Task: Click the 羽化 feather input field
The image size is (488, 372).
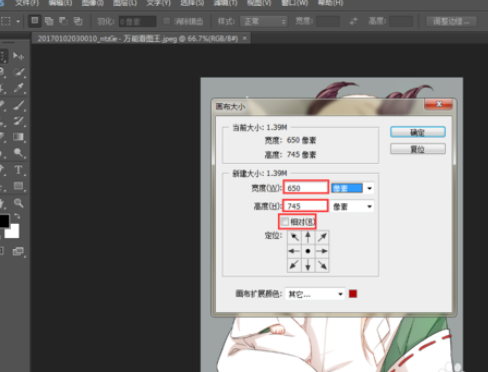Action: tap(137, 22)
